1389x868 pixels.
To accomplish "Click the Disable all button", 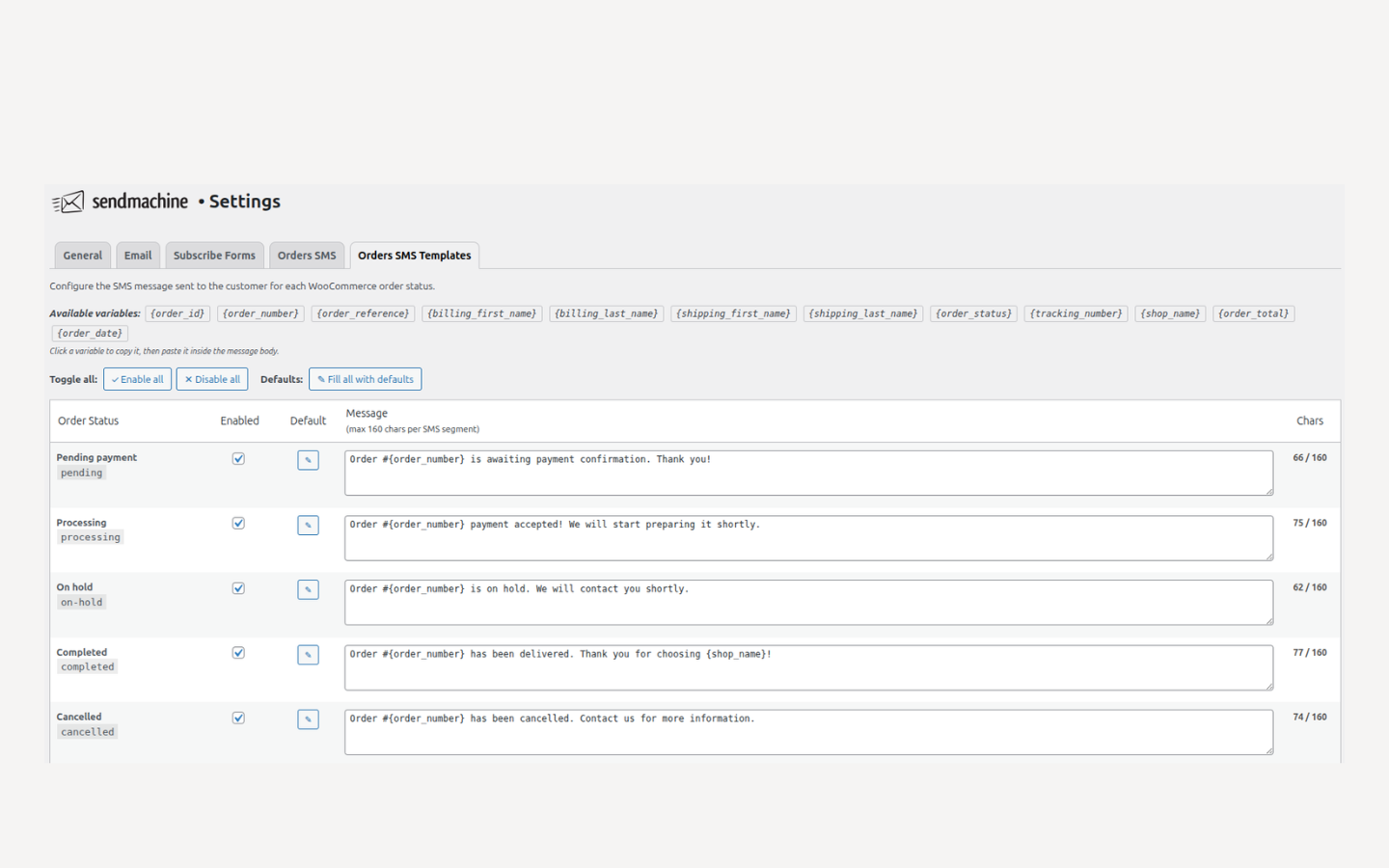I will tap(212, 379).
